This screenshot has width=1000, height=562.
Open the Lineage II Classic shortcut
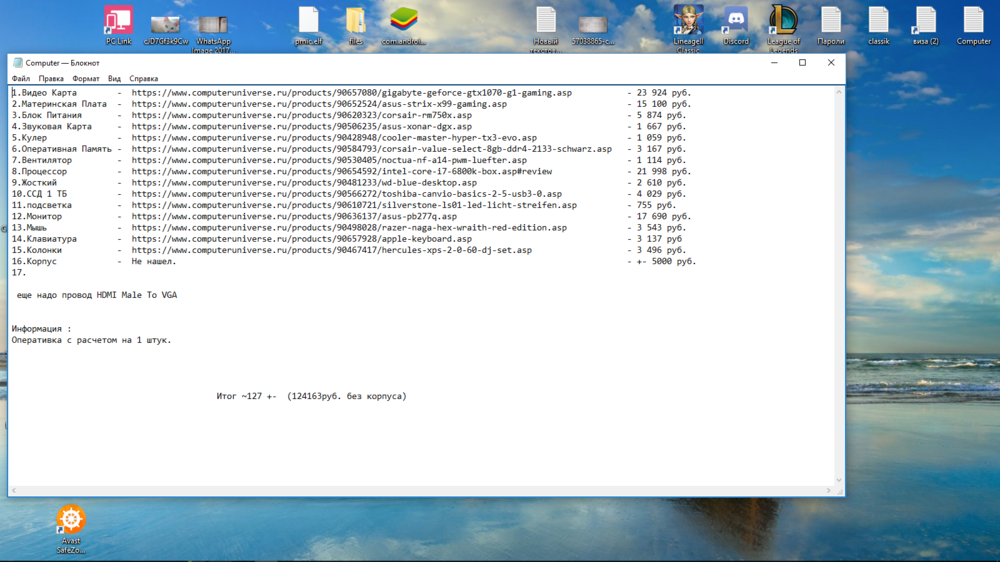pos(688,23)
